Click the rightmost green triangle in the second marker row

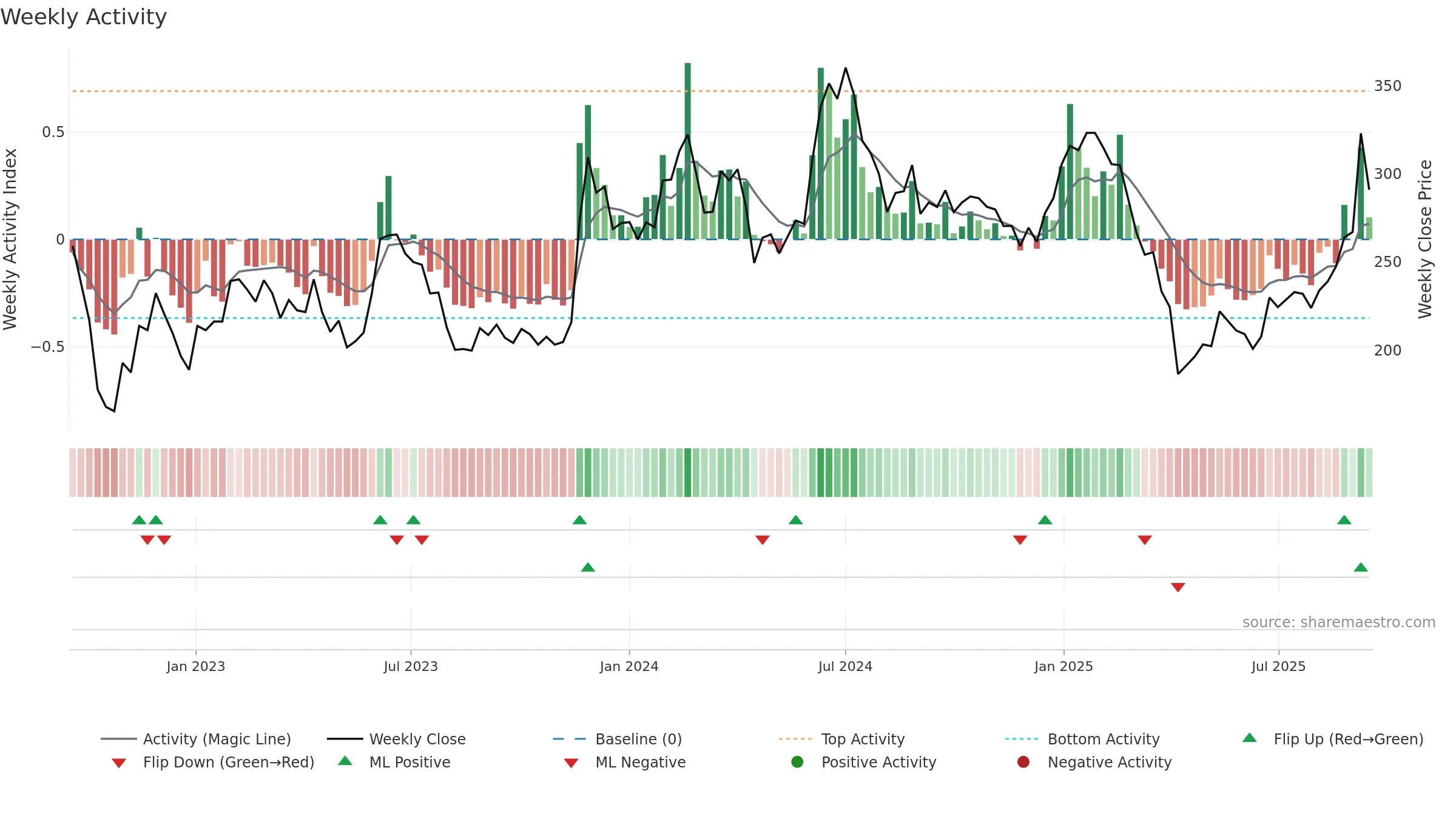[1361, 567]
